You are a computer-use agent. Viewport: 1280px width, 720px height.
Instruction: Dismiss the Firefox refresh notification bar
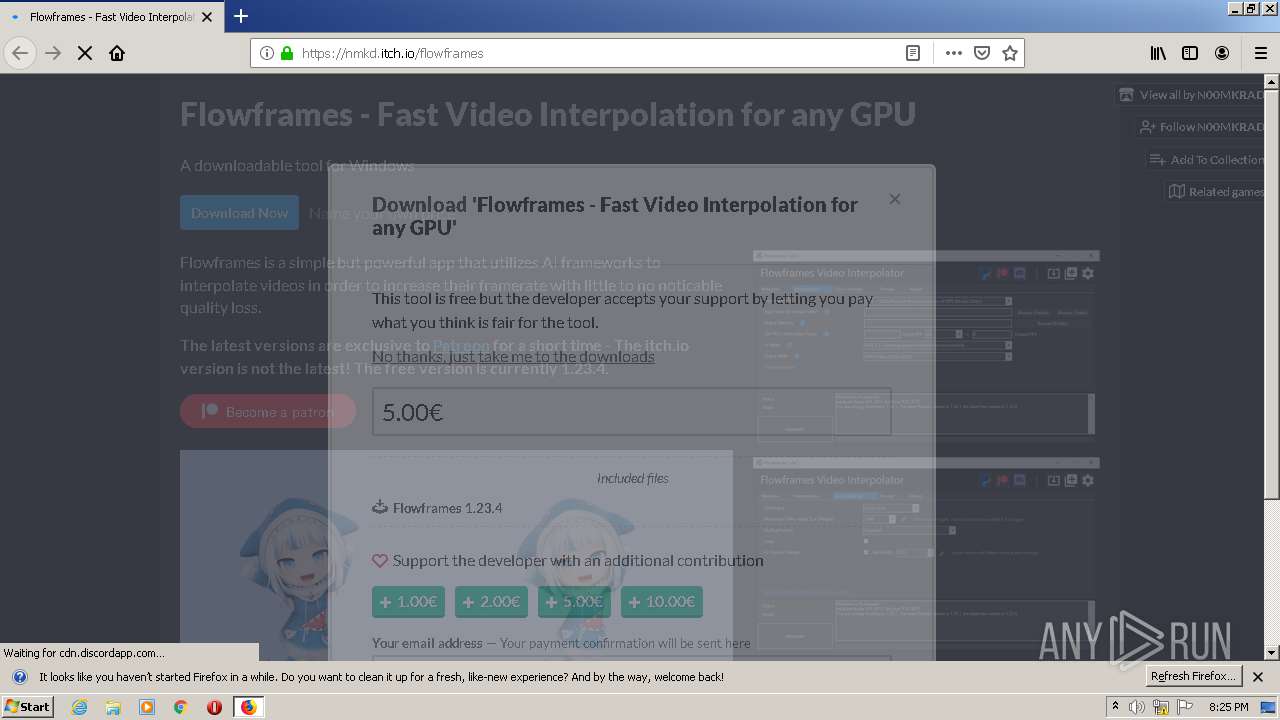click(x=1258, y=677)
